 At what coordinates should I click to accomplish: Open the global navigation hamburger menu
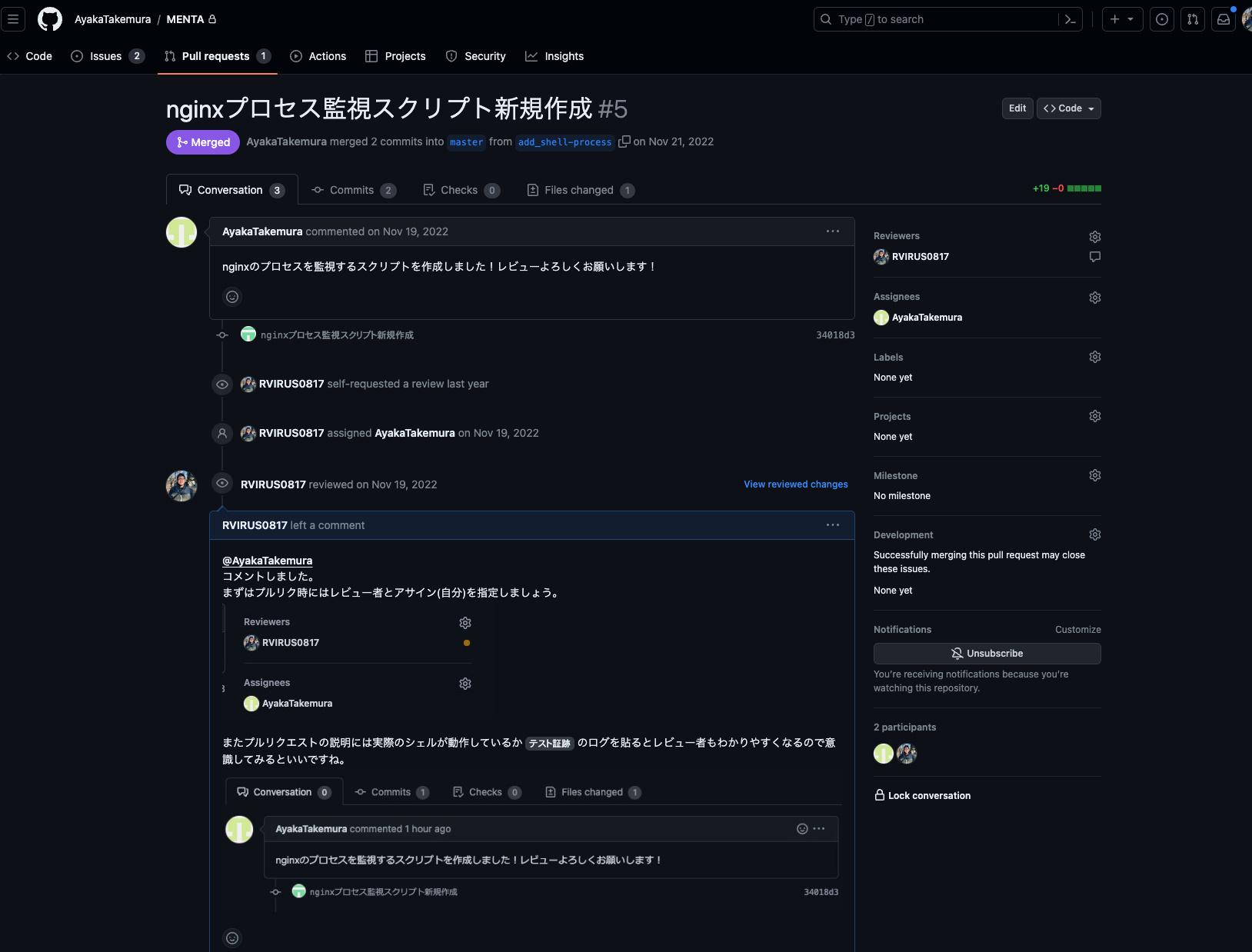13,19
